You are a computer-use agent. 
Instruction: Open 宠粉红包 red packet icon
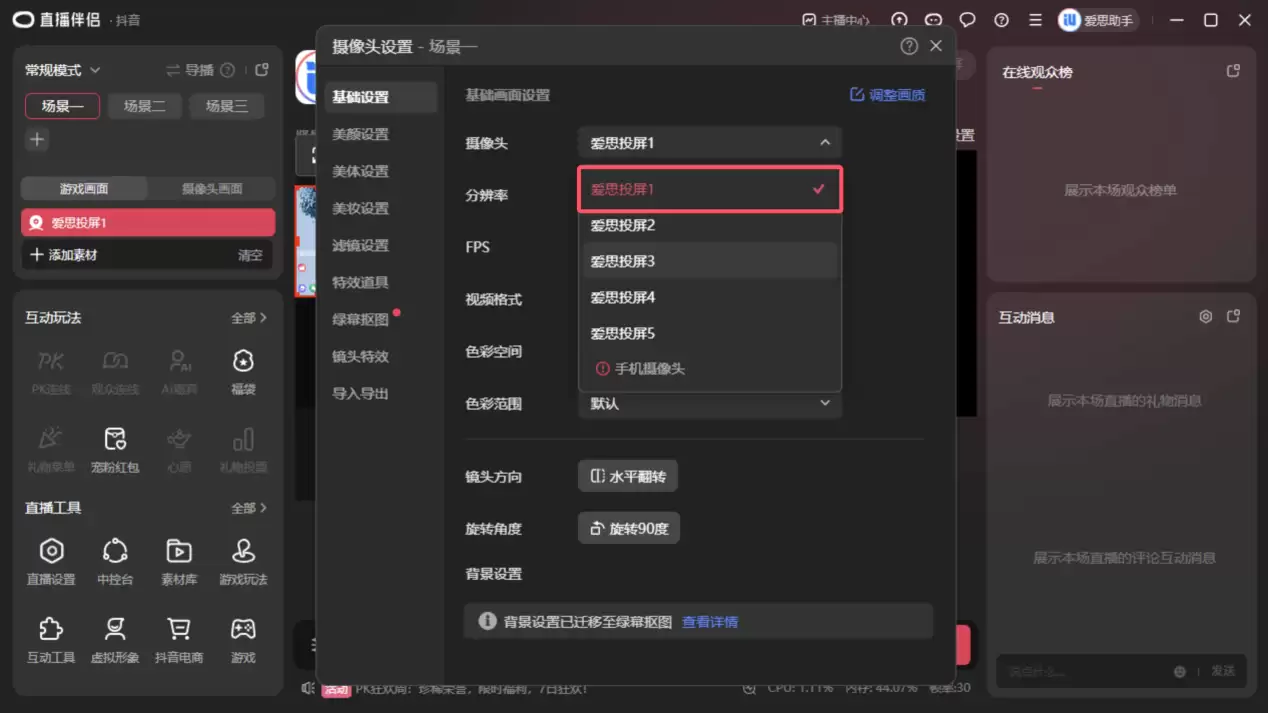point(115,448)
